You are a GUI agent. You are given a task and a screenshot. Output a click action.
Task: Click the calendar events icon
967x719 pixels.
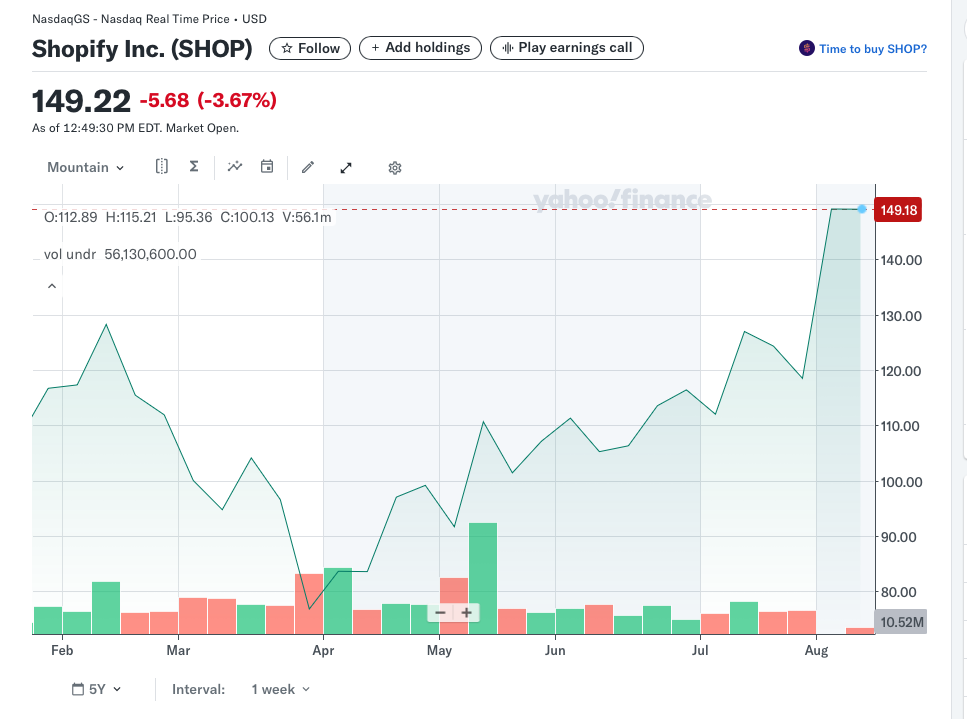click(x=267, y=167)
